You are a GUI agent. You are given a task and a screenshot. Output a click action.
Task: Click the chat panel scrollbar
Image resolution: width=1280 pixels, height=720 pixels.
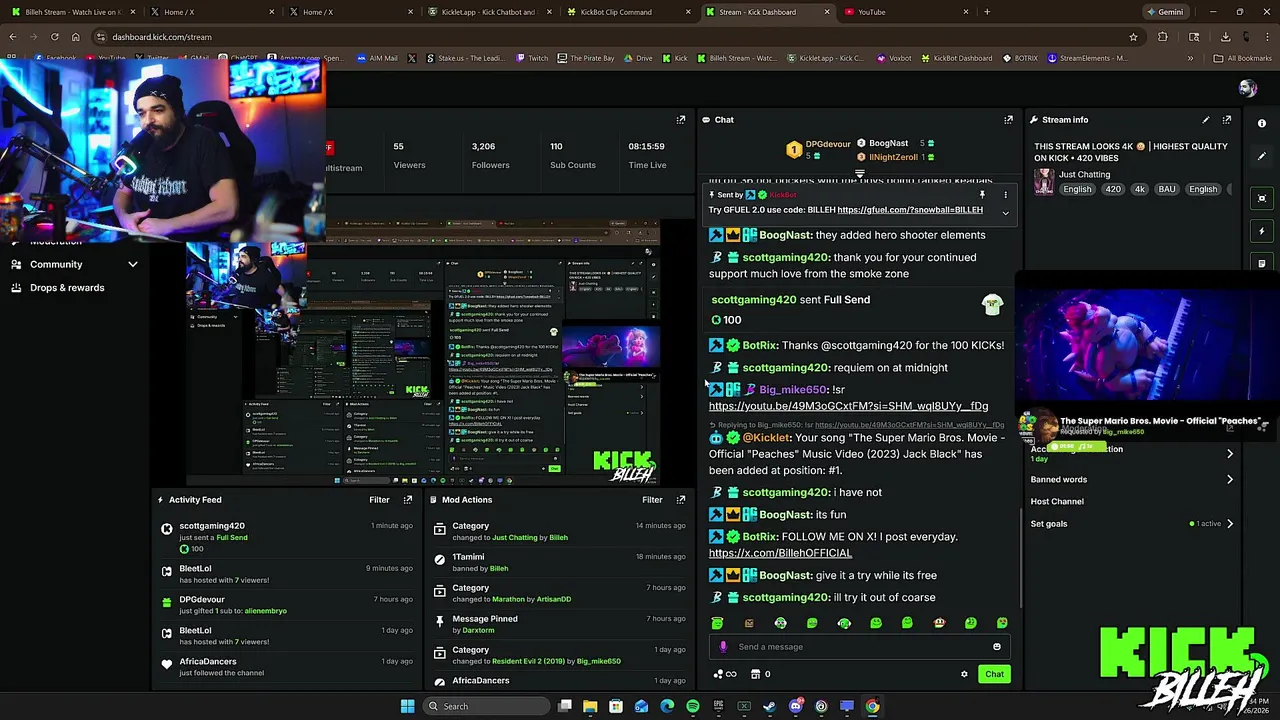[x=1020, y=558]
